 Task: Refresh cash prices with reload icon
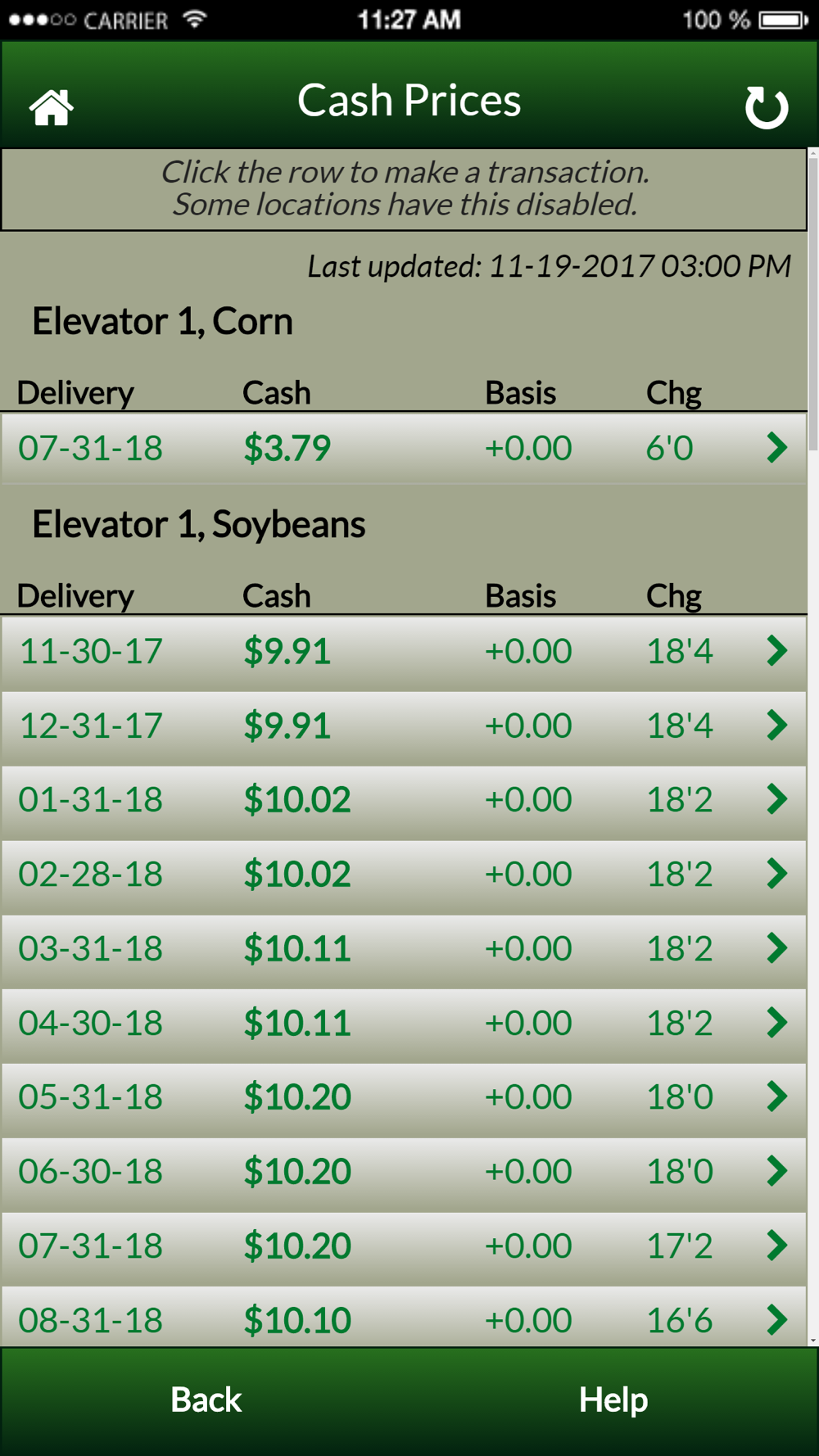click(767, 107)
